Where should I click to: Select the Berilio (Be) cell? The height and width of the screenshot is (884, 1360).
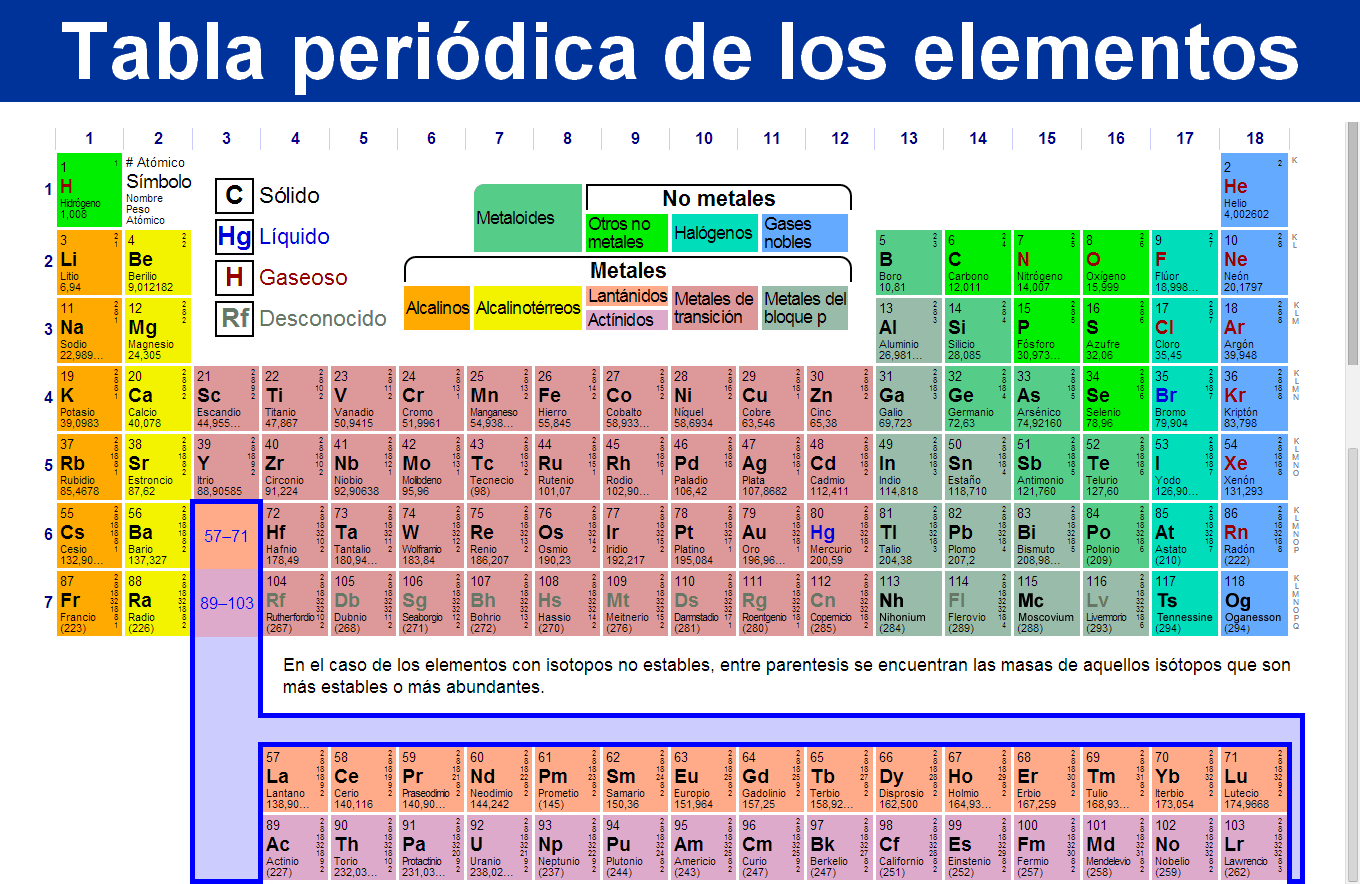click(157, 261)
